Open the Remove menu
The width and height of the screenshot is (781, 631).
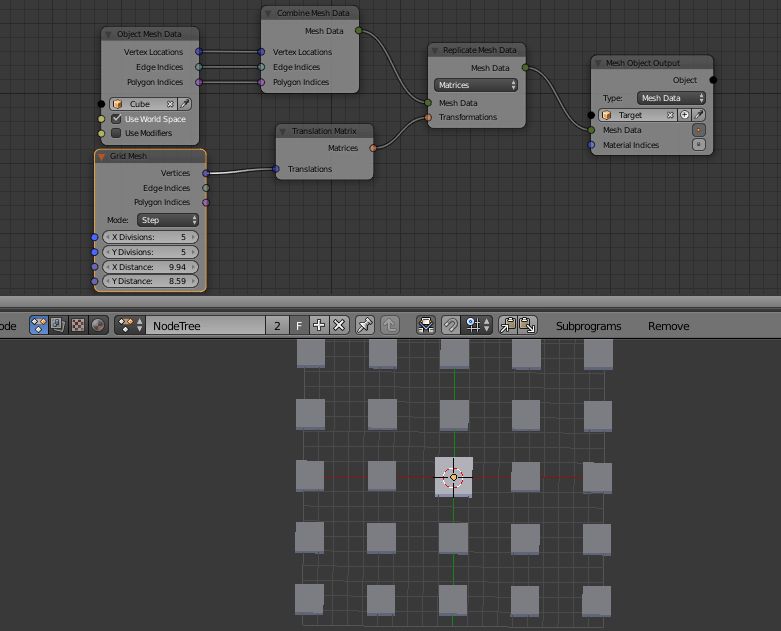tap(668, 326)
